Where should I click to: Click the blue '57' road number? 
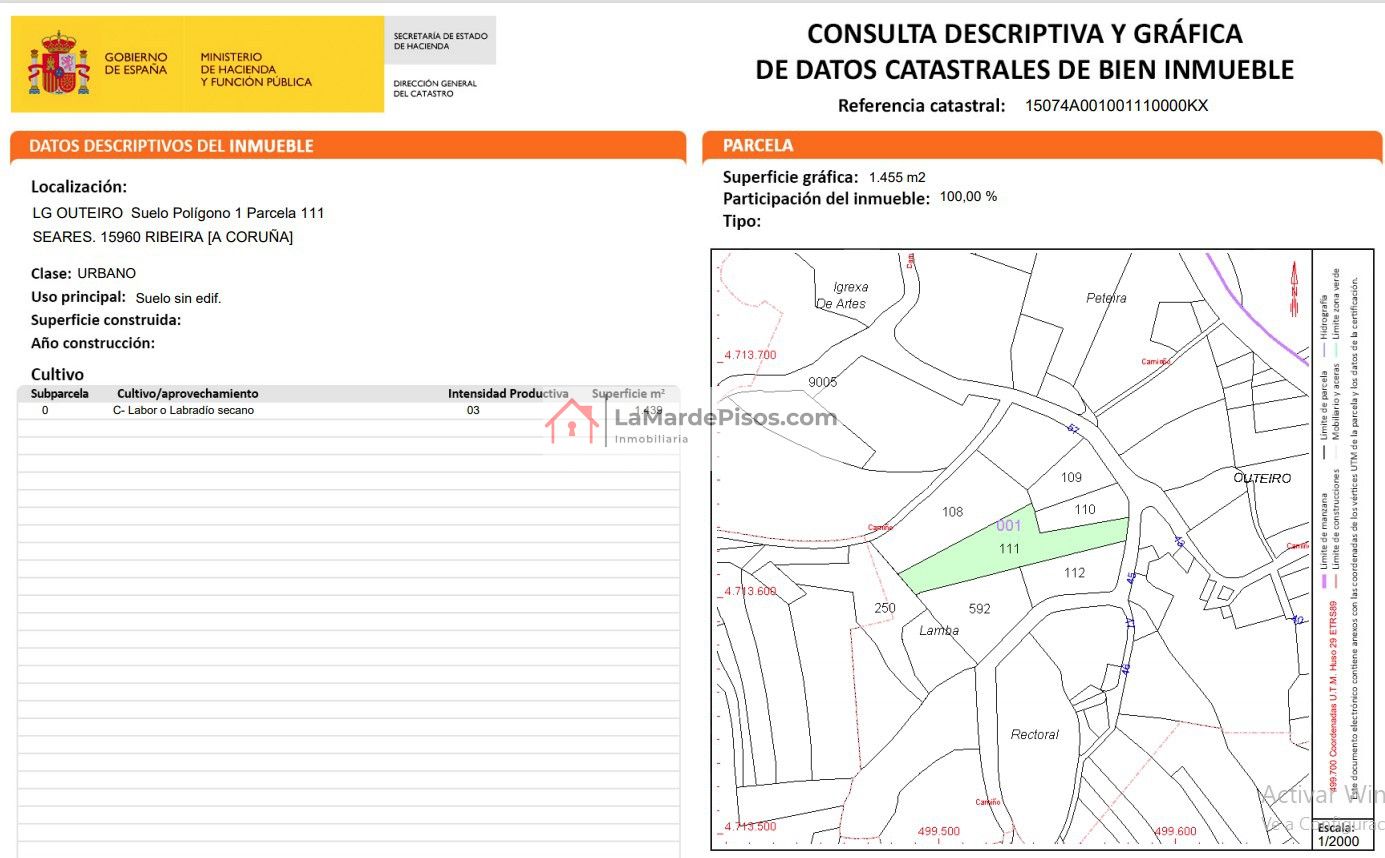(x=1074, y=429)
